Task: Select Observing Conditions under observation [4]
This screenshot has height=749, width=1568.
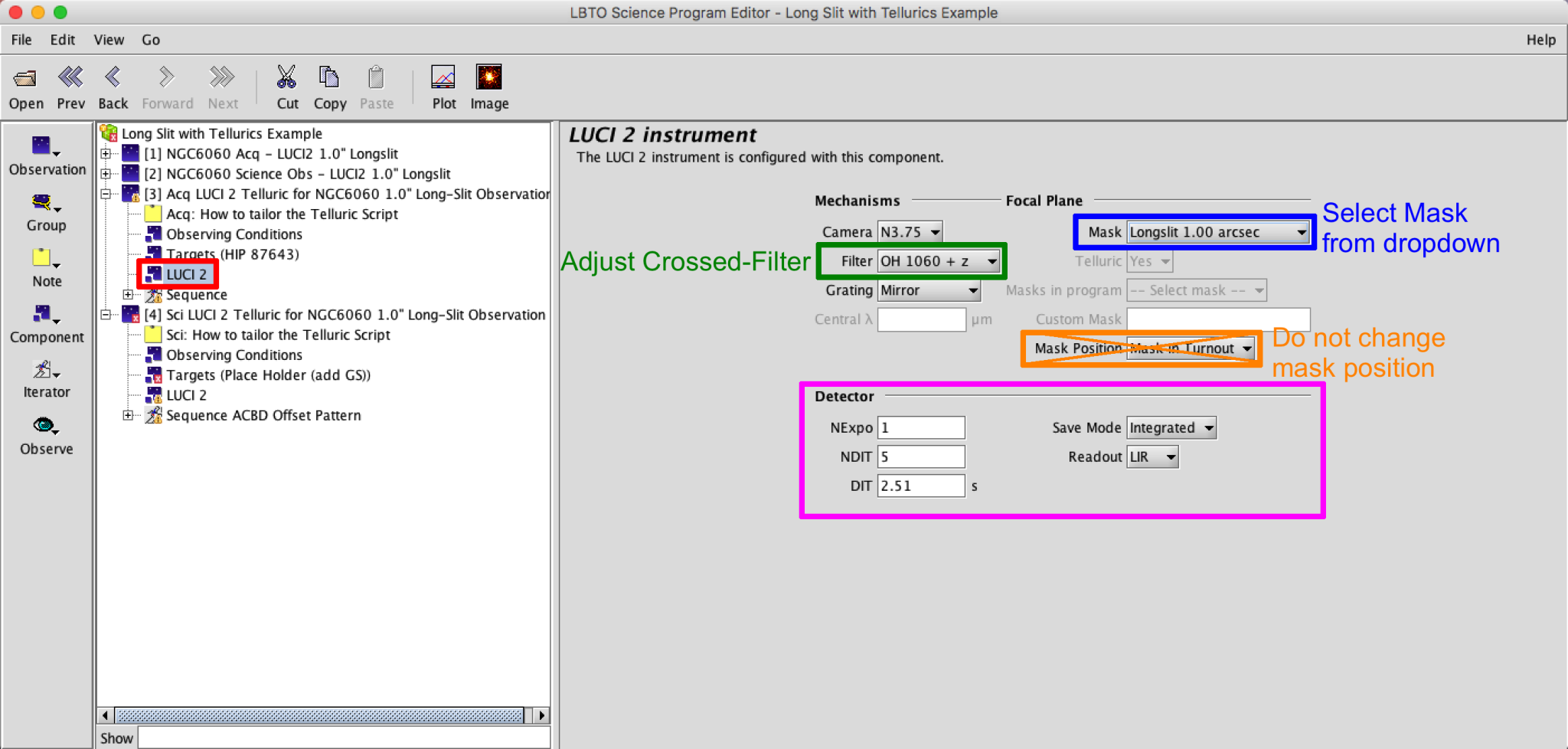Action: point(234,355)
